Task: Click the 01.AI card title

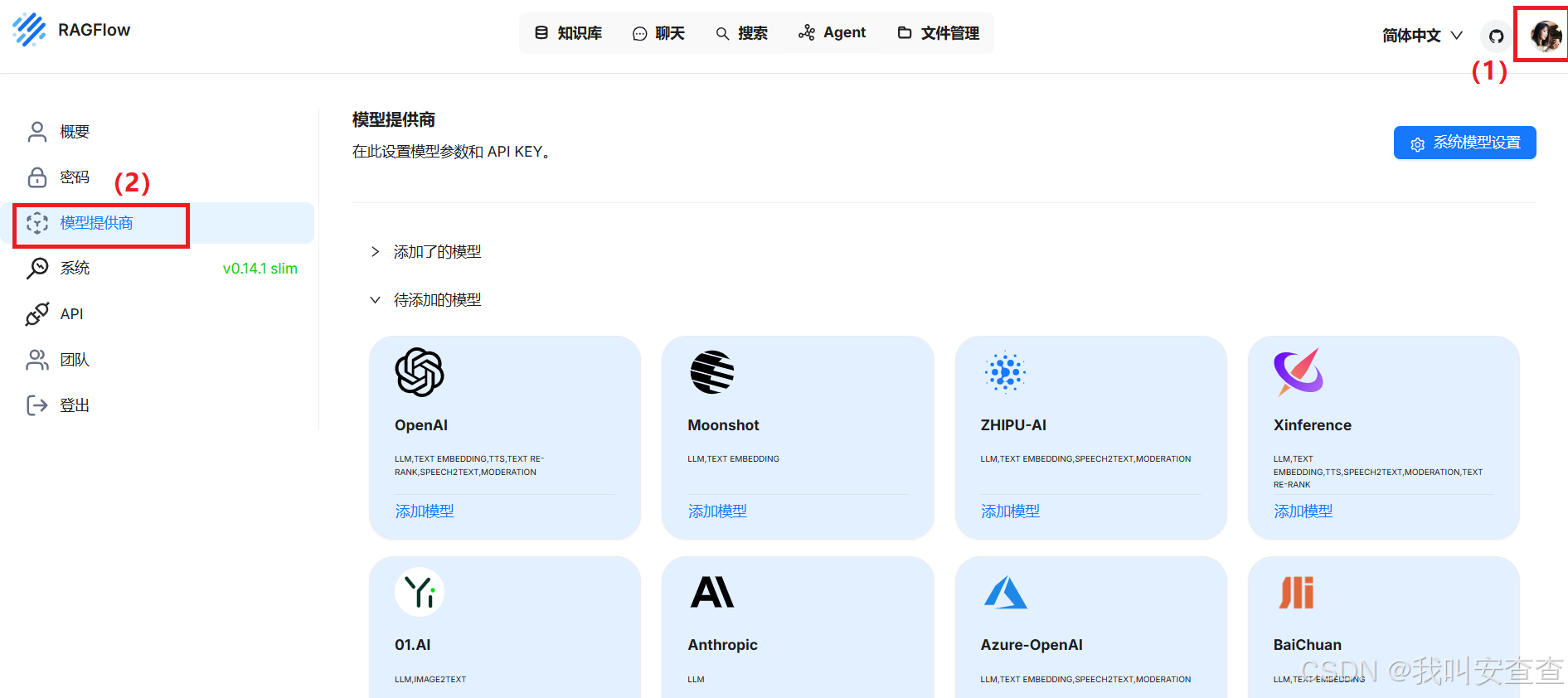Action: click(x=413, y=645)
